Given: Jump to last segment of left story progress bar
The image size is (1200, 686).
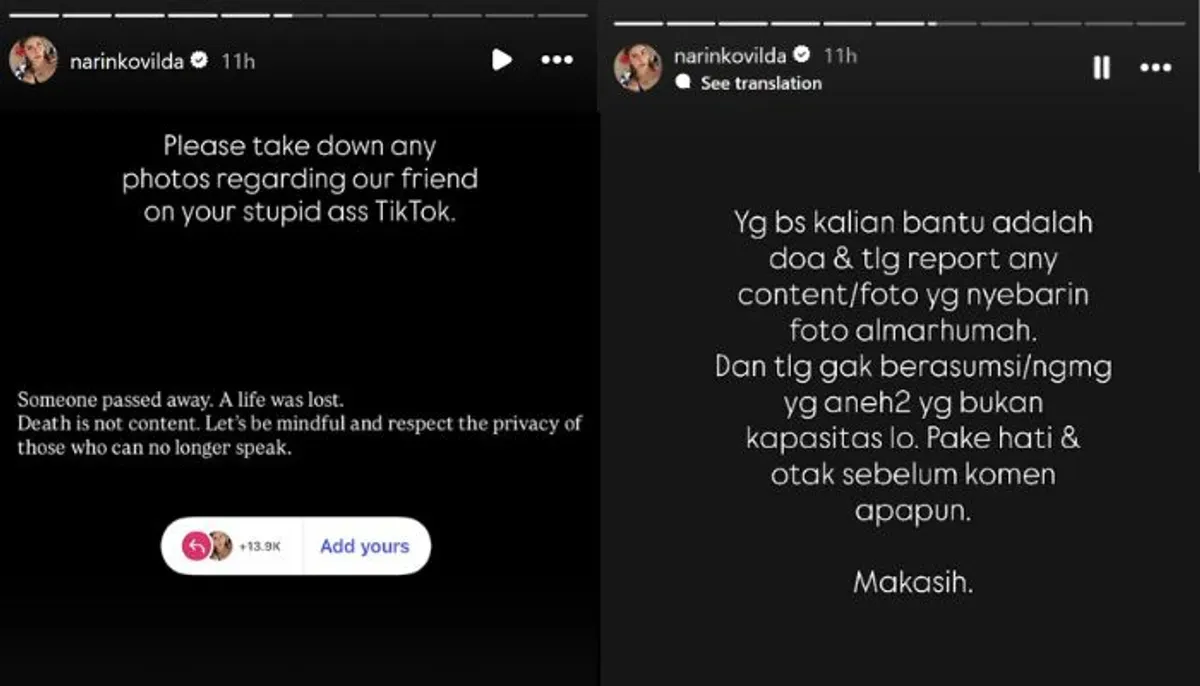Looking at the screenshot, I should [x=563, y=15].
